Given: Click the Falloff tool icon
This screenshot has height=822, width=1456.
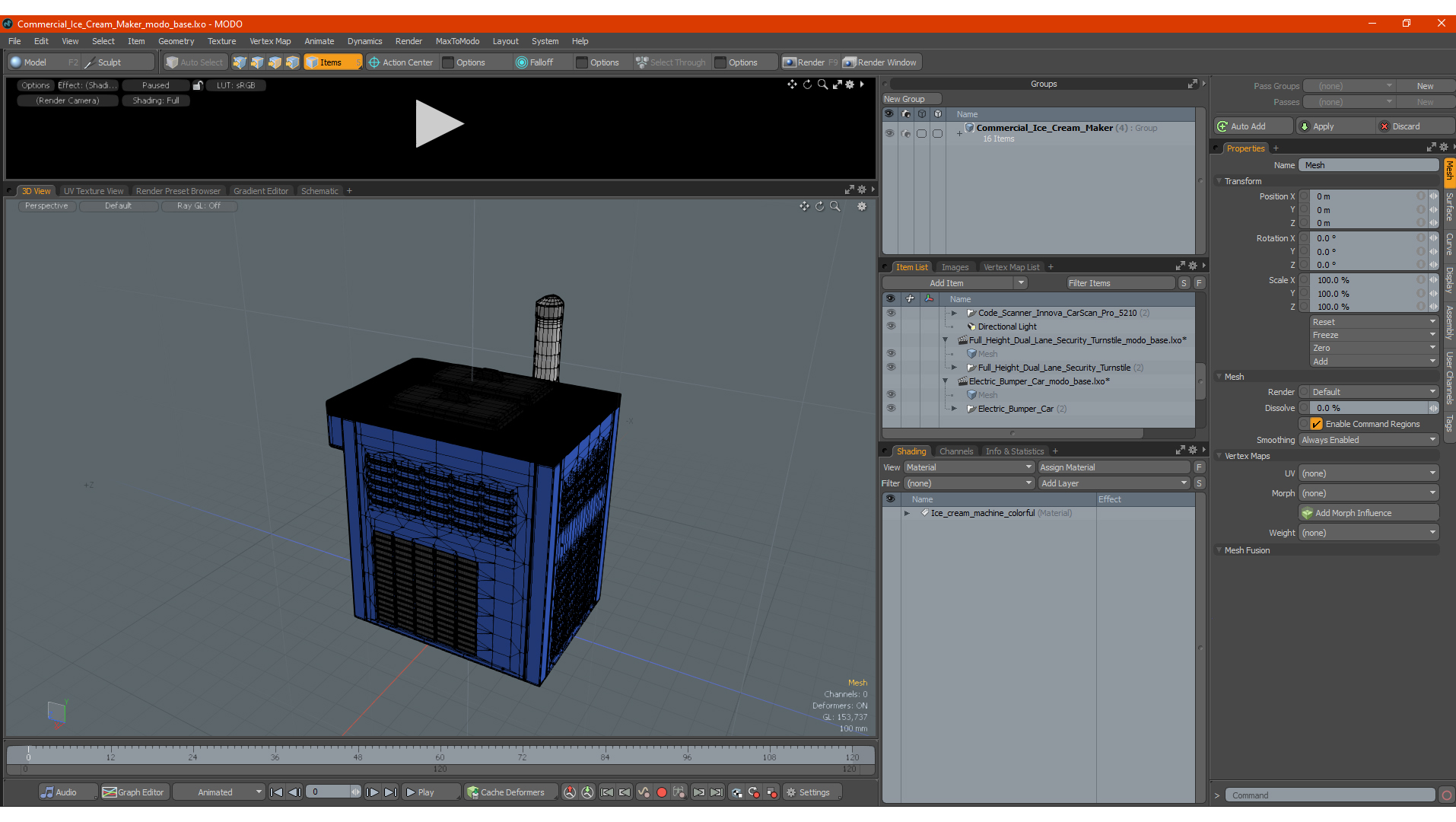Looking at the screenshot, I should [521, 62].
